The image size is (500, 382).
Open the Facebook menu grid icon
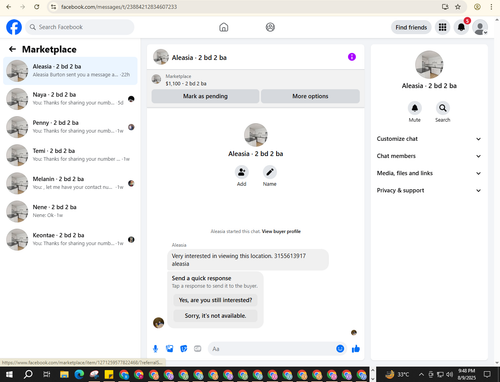click(x=442, y=27)
